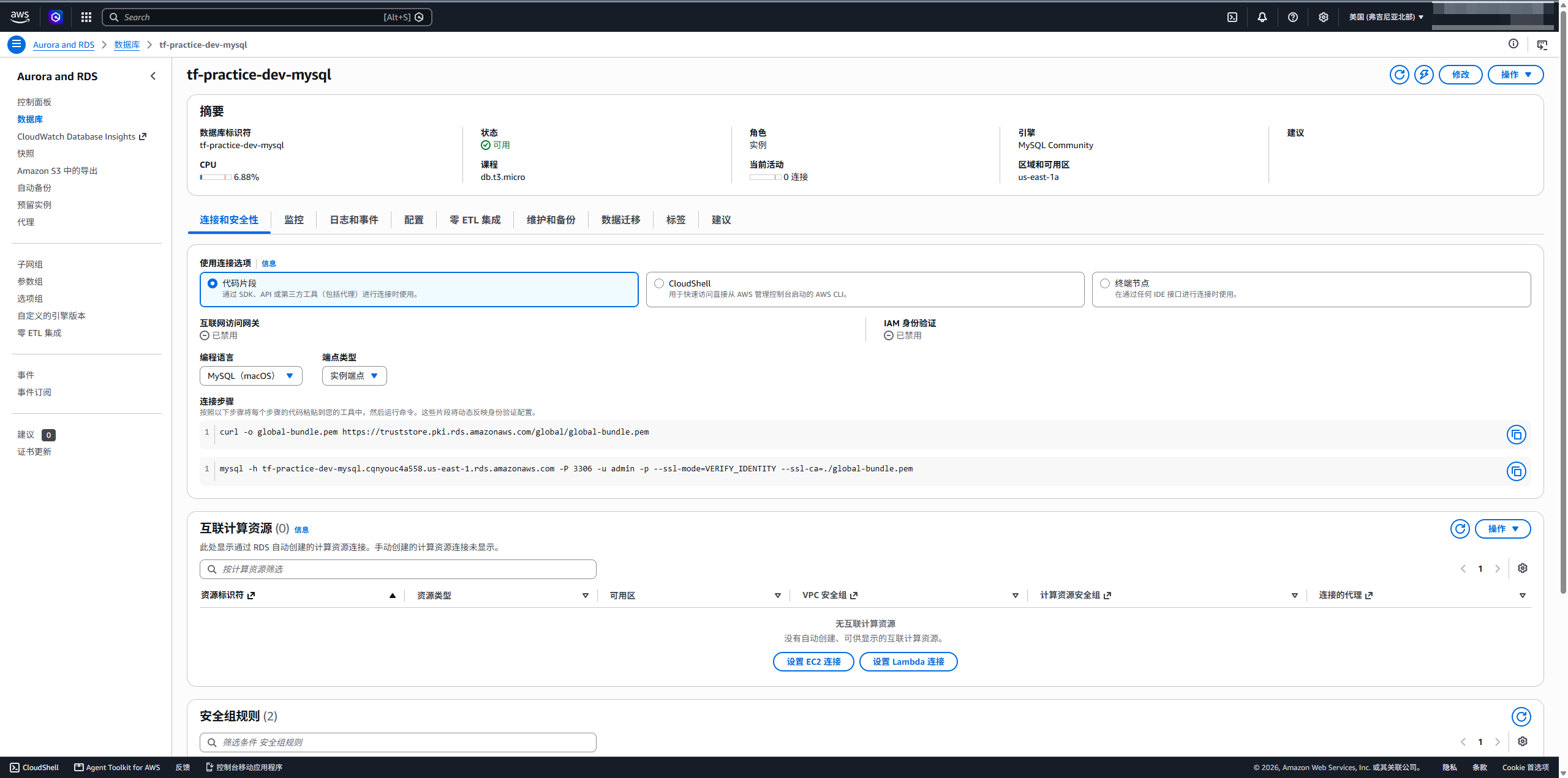Image resolution: width=1568 pixels, height=778 pixels.
Task: Open the 标签 tab
Action: point(676,220)
